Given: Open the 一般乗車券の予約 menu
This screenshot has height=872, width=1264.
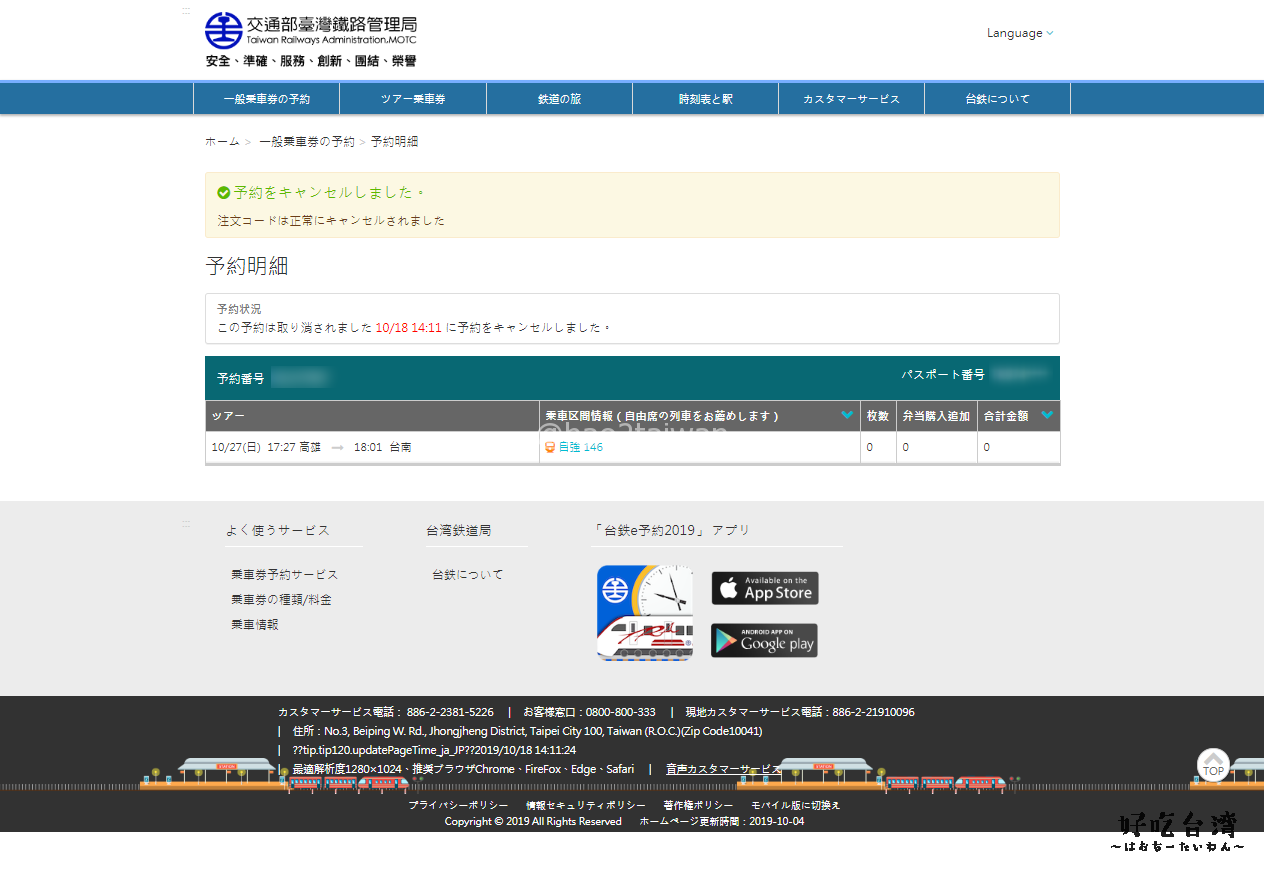Looking at the screenshot, I should pos(266,99).
